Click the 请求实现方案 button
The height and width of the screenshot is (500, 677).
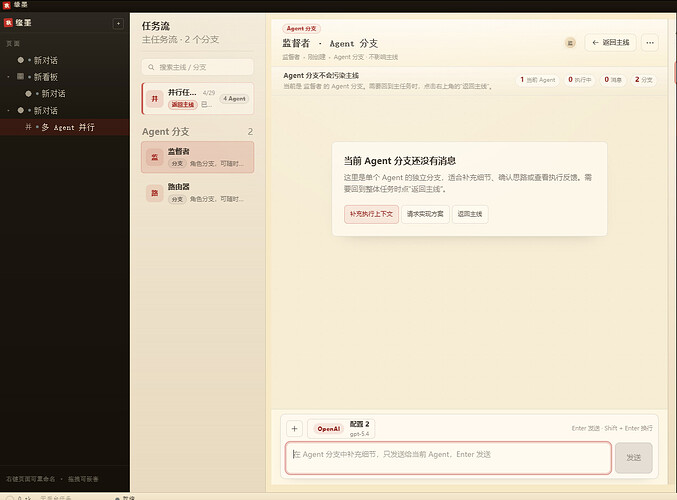(x=425, y=214)
